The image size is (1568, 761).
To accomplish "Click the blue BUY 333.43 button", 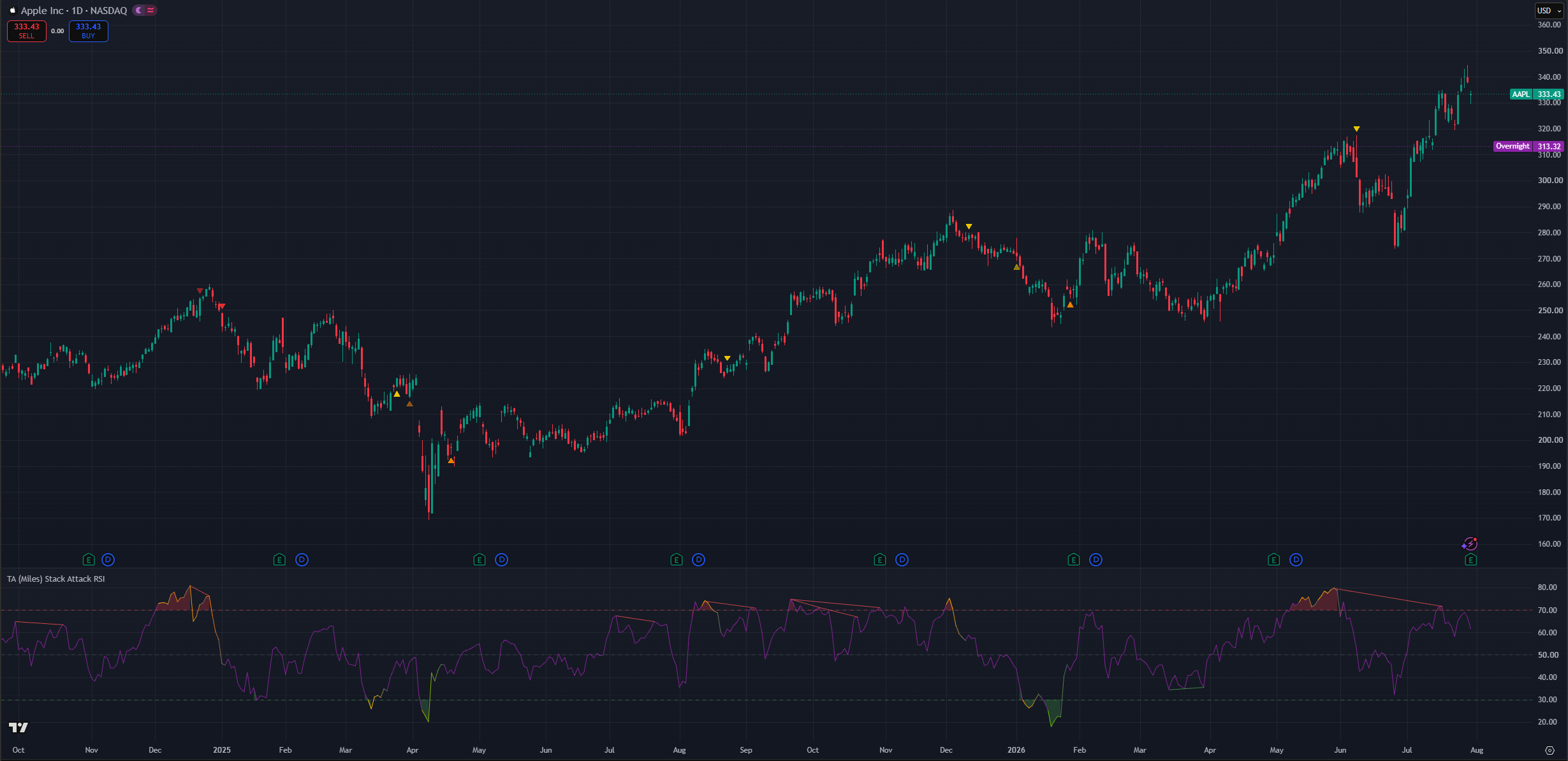I will click(x=89, y=31).
